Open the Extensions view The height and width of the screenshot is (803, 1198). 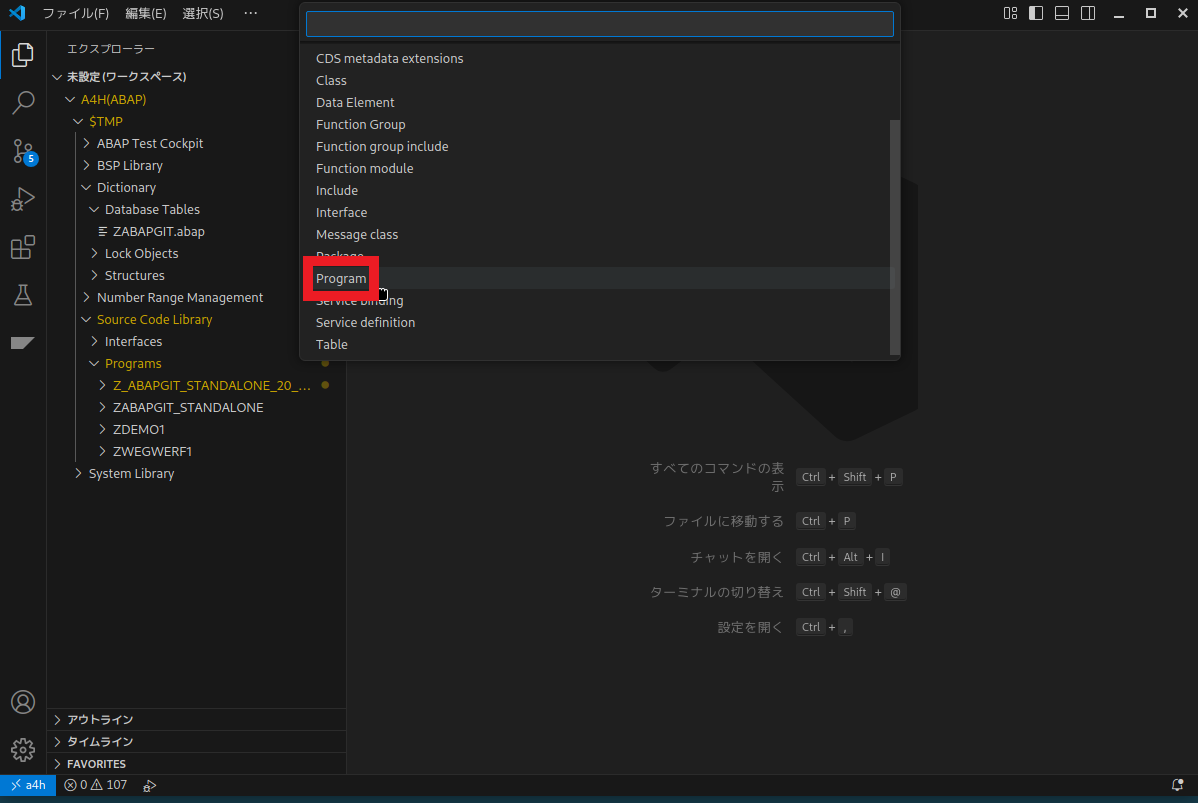23,247
